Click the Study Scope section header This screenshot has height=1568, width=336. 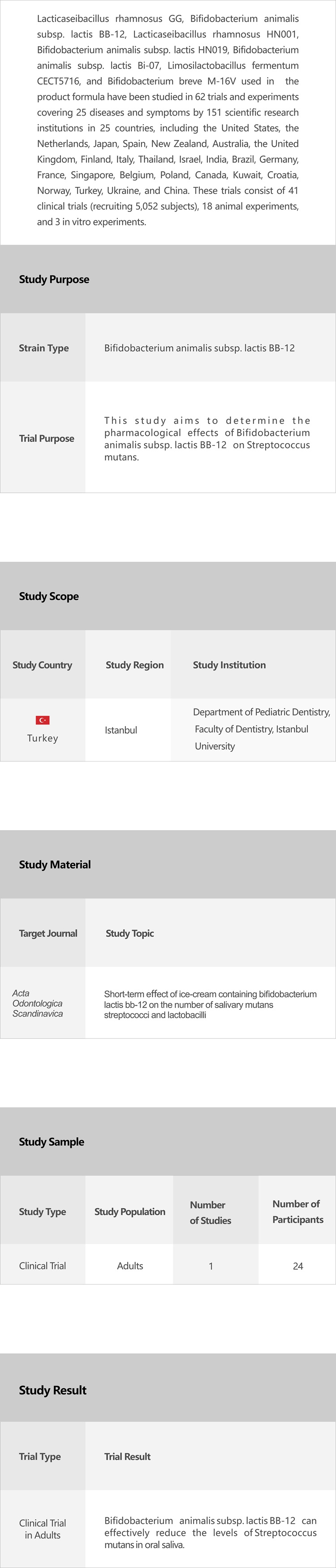coord(49,596)
